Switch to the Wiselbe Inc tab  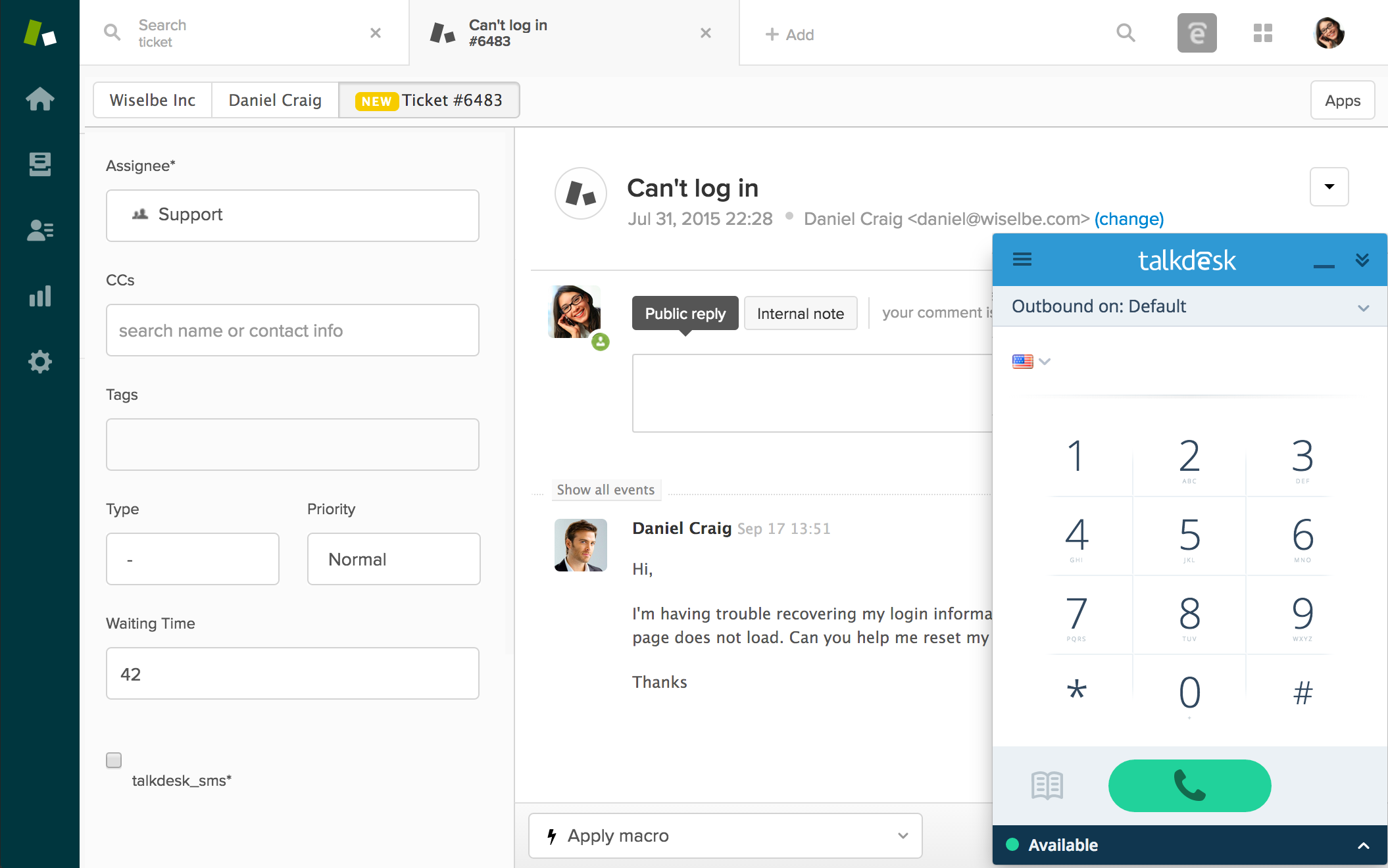153,100
